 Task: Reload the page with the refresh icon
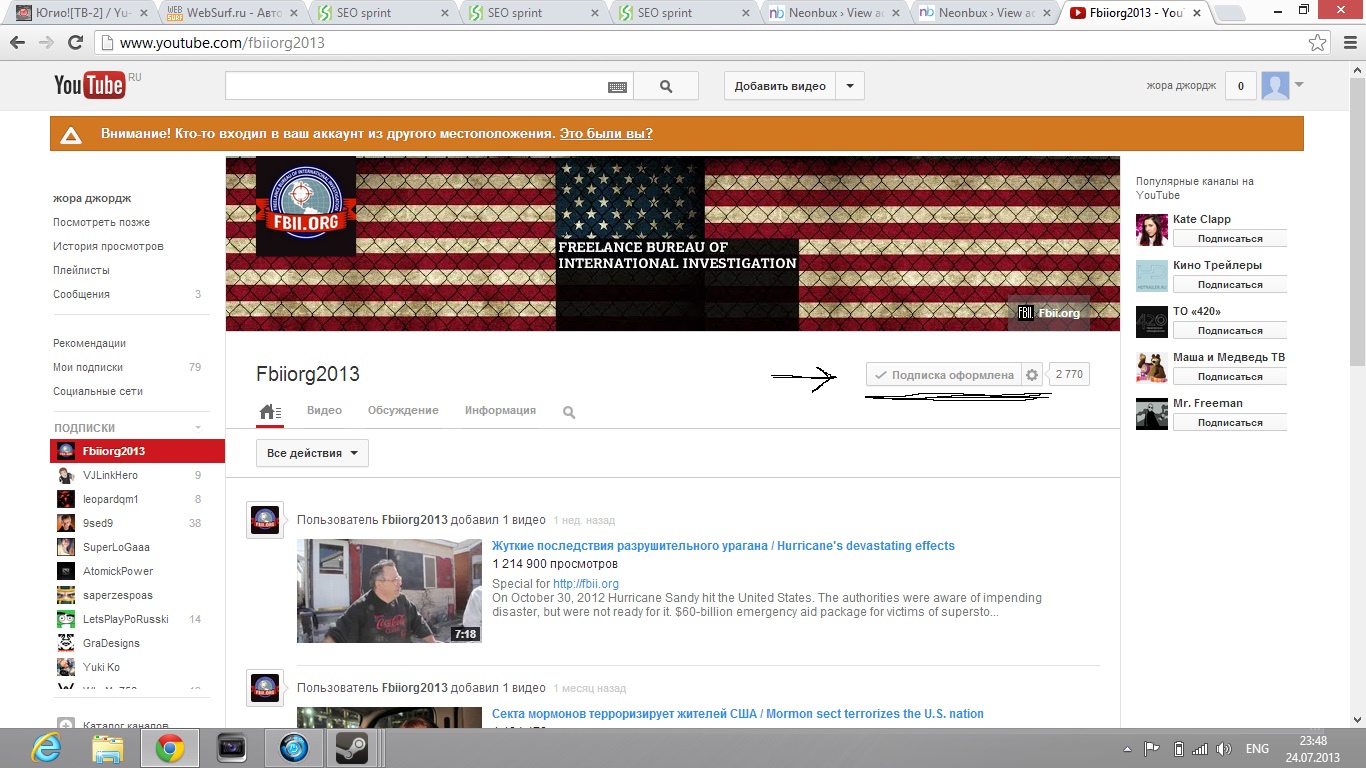(75, 43)
